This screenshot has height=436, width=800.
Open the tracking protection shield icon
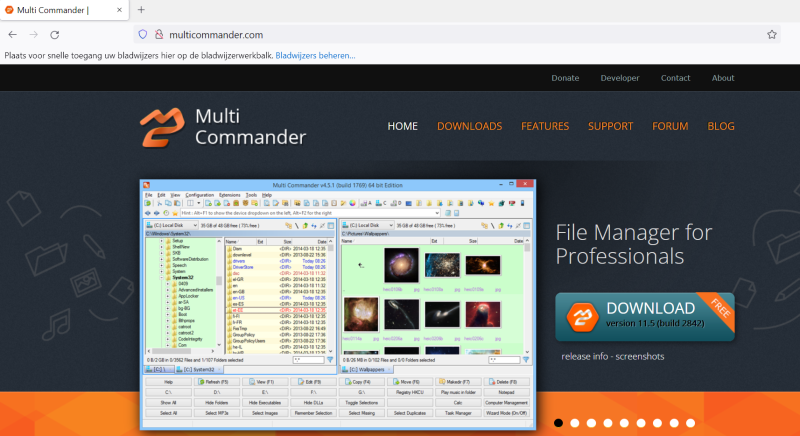[142, 34]
